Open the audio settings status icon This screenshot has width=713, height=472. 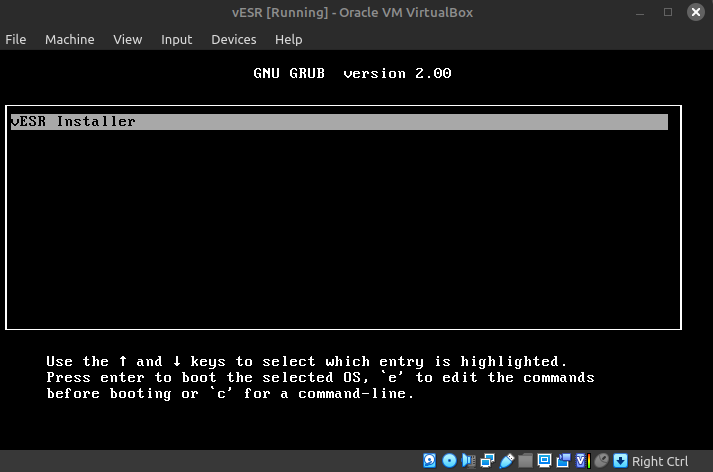468,461
